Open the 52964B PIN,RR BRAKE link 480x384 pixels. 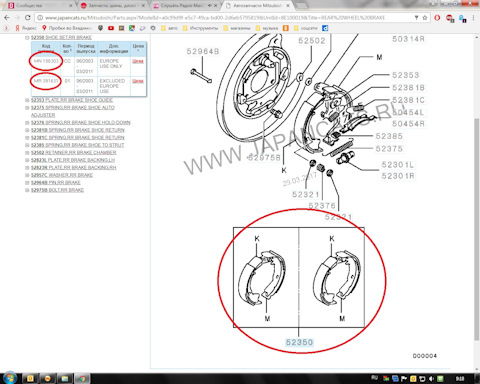(x=56, y=183)
